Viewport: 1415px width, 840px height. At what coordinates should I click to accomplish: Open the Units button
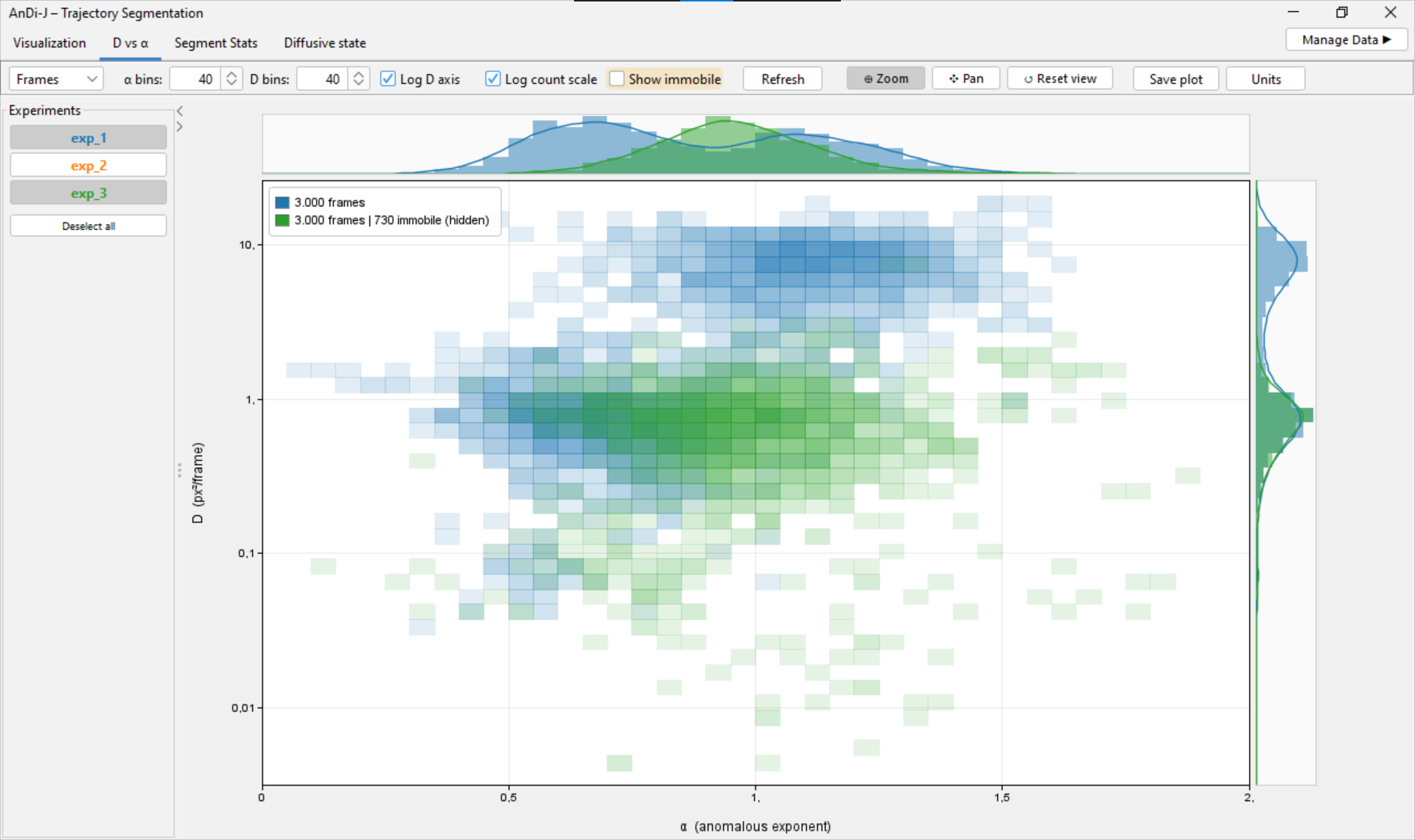[x=1265, y=79]
